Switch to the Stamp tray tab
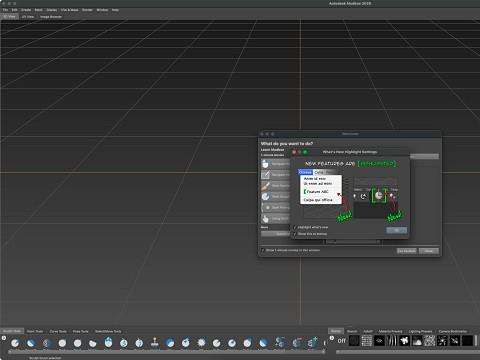The width and height of the screenshot is (480, 360). 336,331
